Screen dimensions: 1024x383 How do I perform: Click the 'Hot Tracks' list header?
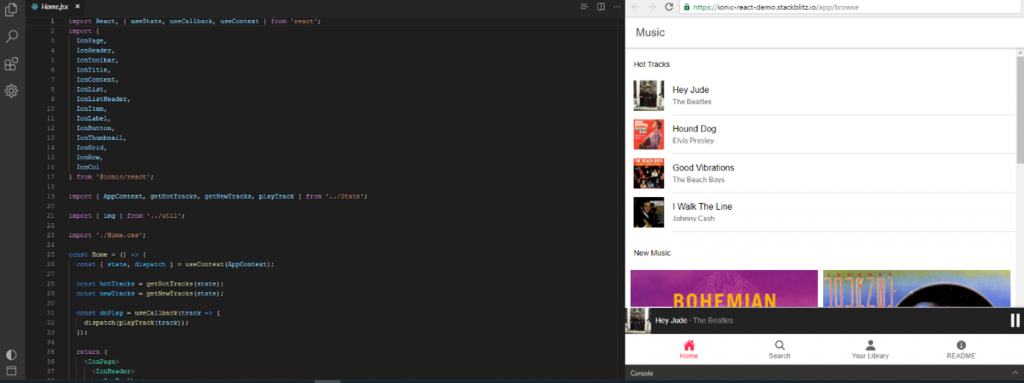(x=652, y=64)
